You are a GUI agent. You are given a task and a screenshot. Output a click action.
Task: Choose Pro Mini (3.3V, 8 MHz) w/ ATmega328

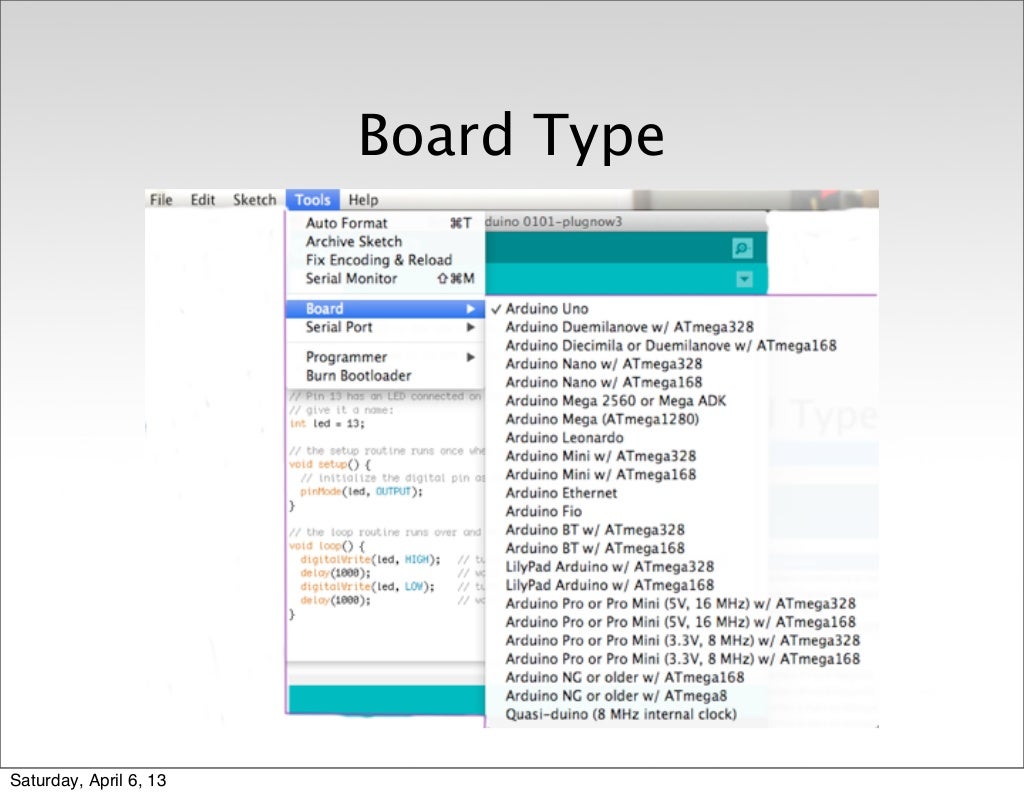(x=681, y=641)
